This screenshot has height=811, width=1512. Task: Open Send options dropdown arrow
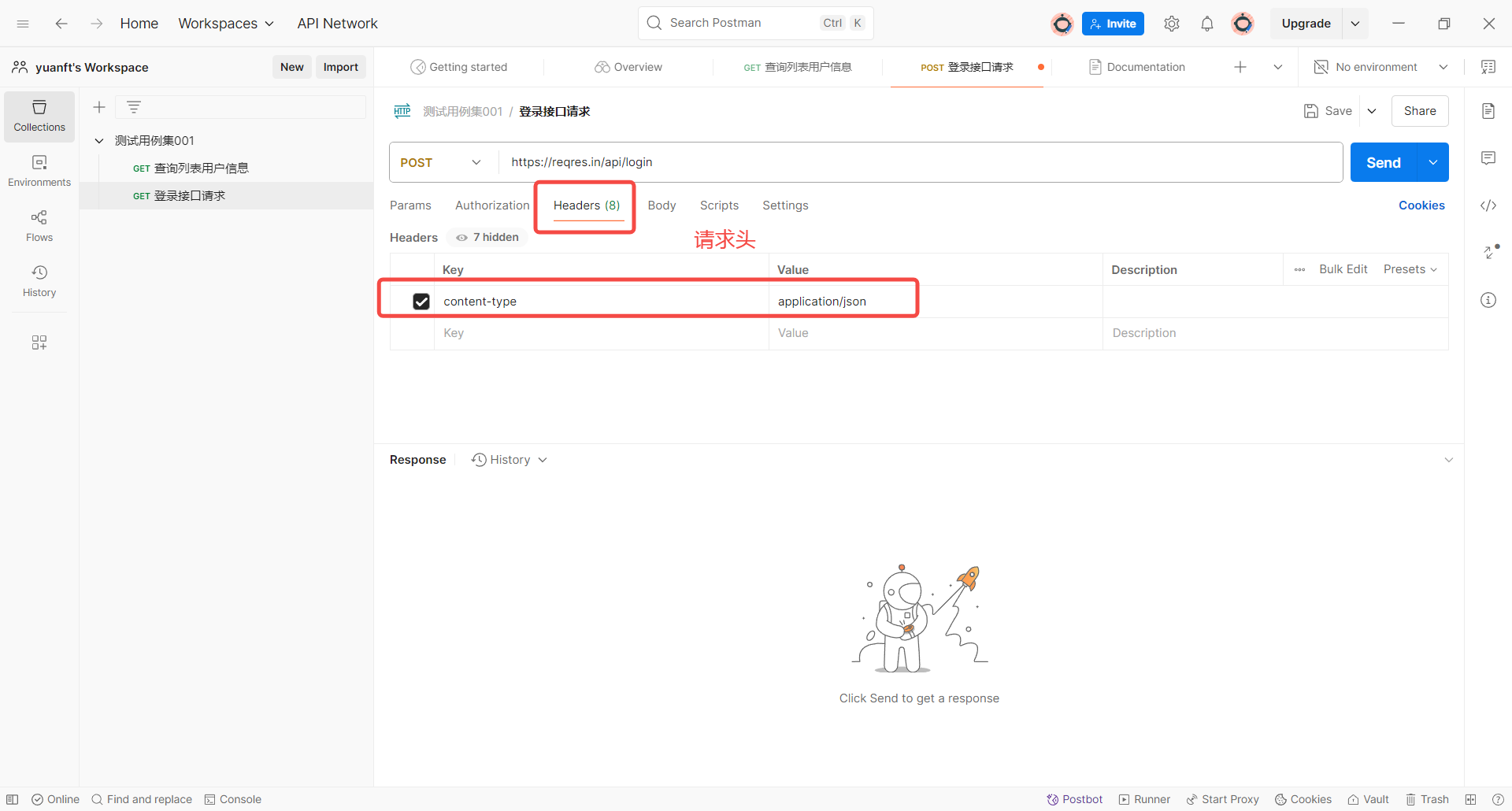coord(1433,162)
